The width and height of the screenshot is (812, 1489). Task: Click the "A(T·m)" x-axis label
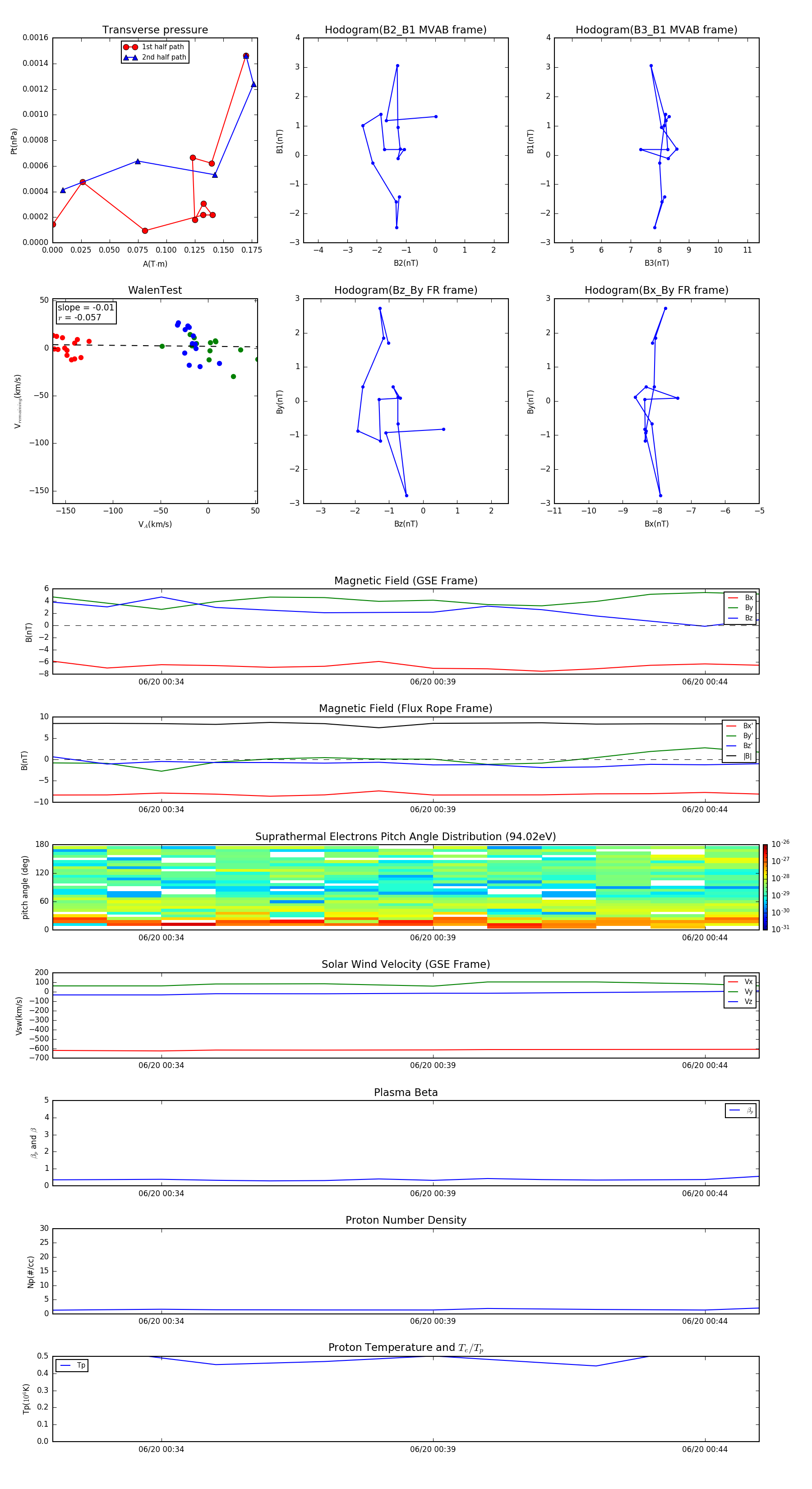(x=155, y=264)
